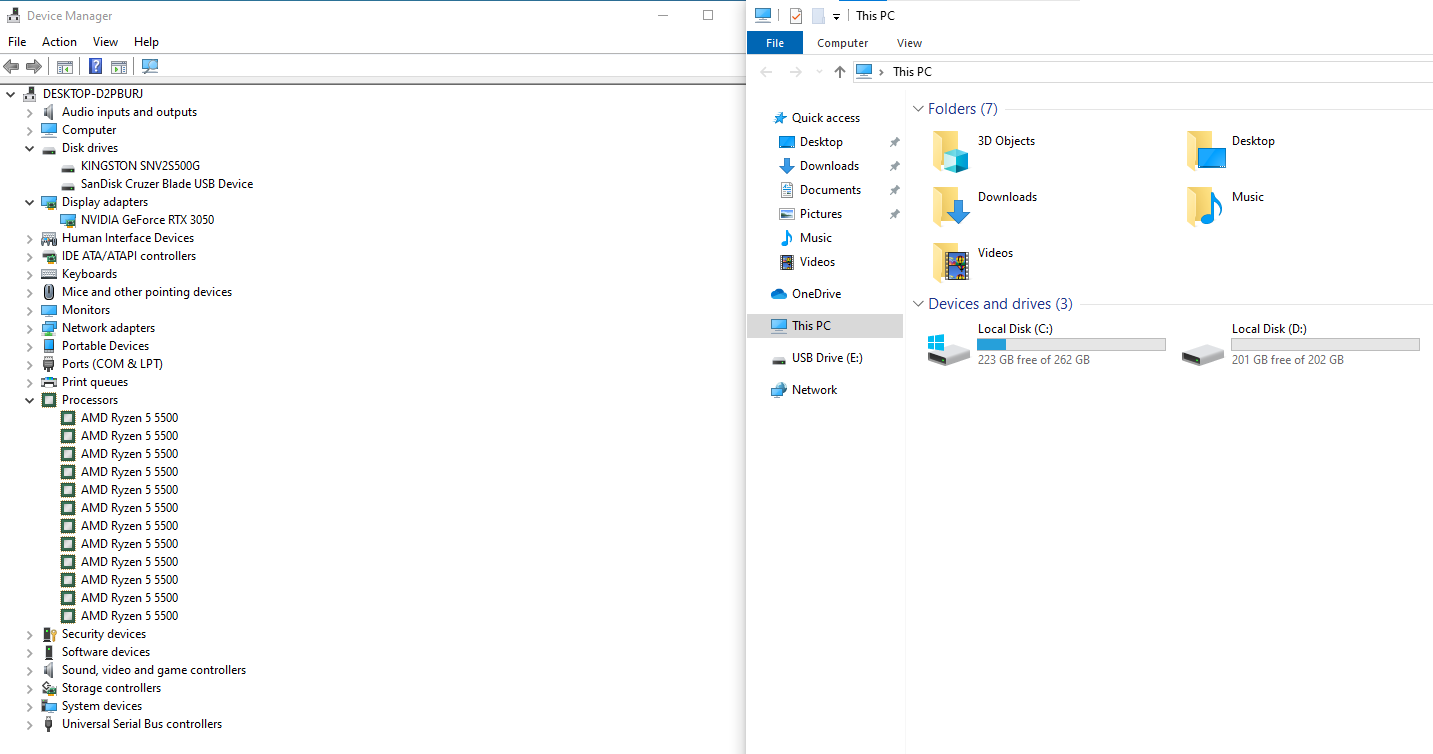Collapse the Processors tree node

click(x=30, y=400)
